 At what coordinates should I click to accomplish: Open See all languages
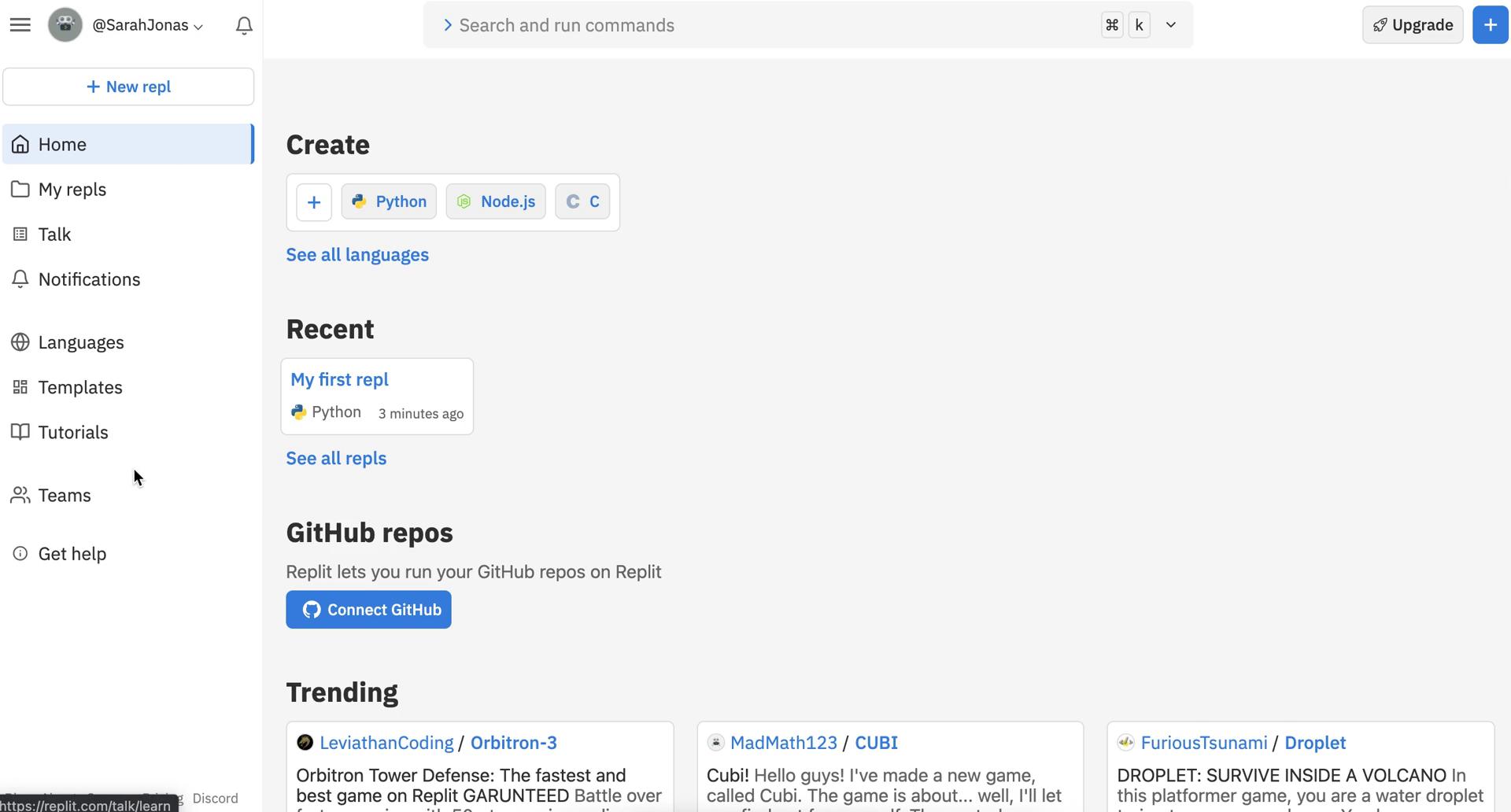[357, 254]
